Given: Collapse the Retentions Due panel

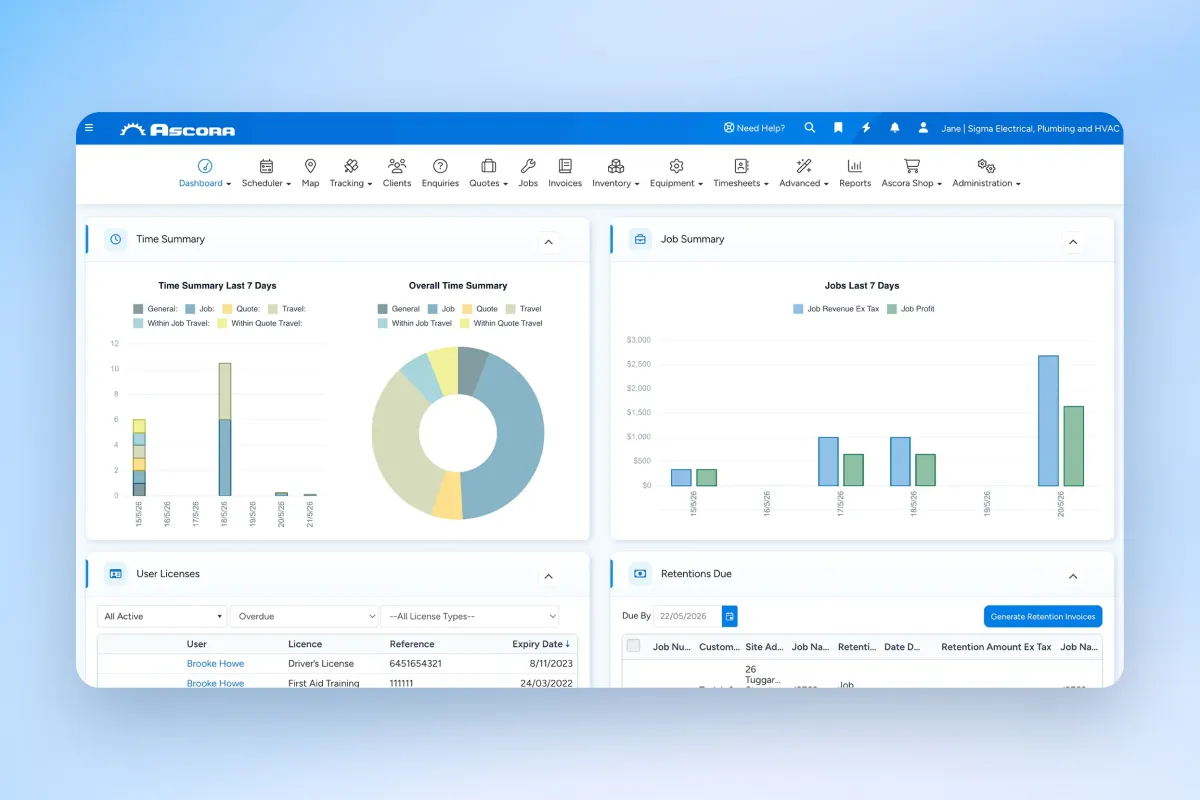Looking at the screenshot, I should click(1073, 576).
